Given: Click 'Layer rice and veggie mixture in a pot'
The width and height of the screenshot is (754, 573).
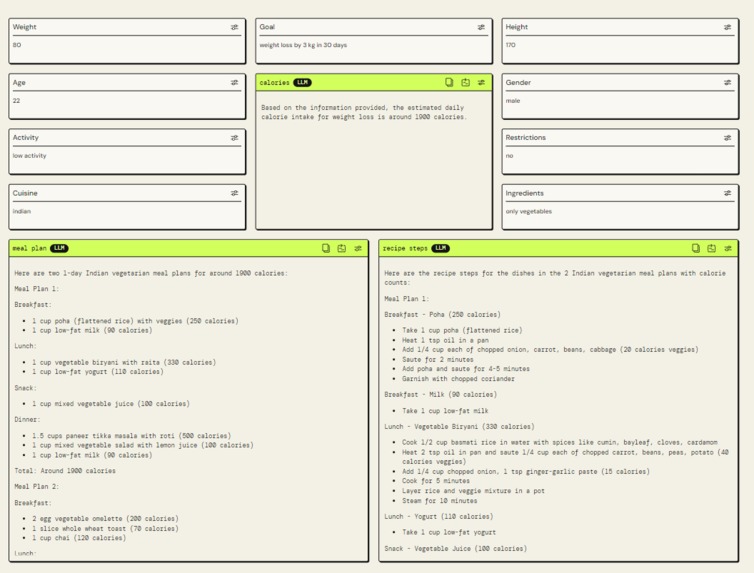Looking at the screenshot, I should point(473,491).
